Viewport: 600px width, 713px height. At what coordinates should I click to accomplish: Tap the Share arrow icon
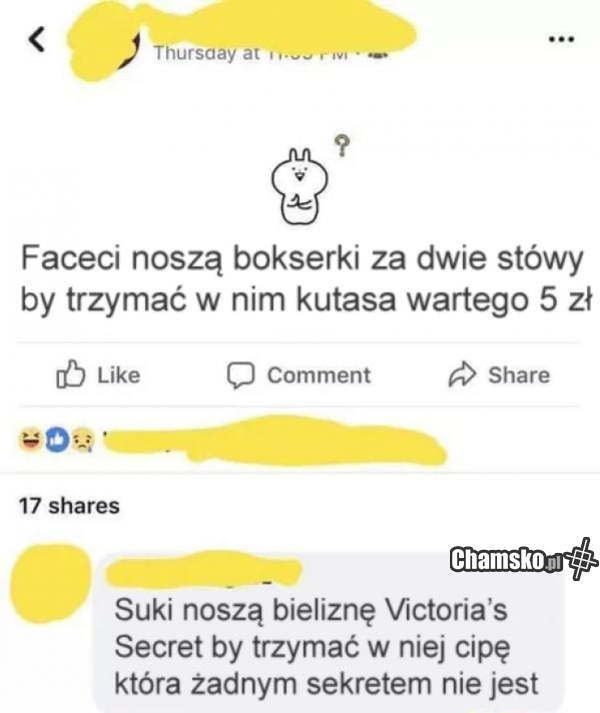point(462,374)
